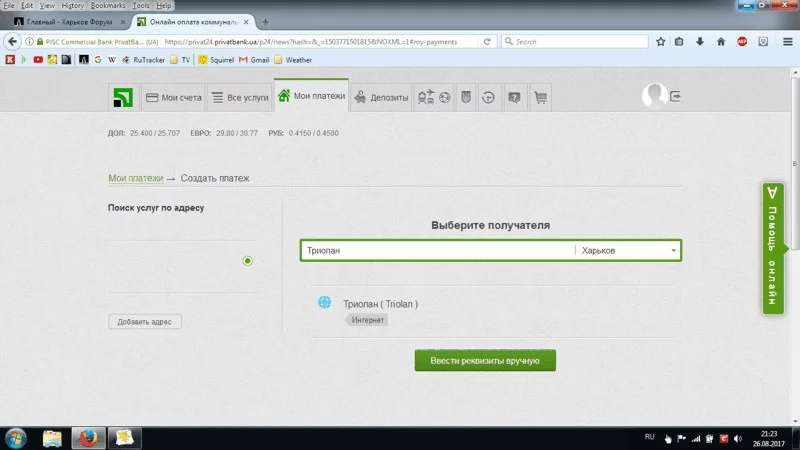Open the Bookmarks menu
This screenshot has height=450, width=800.
coord(108,5)
